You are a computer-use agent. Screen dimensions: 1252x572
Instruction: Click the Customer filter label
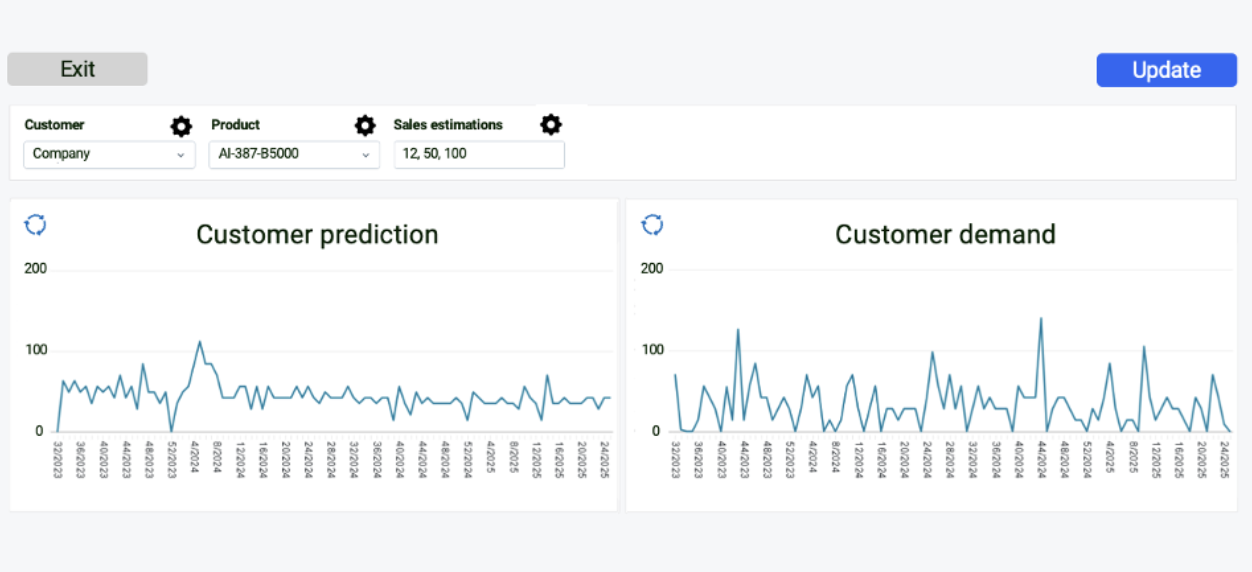click(x=54, y=125)
